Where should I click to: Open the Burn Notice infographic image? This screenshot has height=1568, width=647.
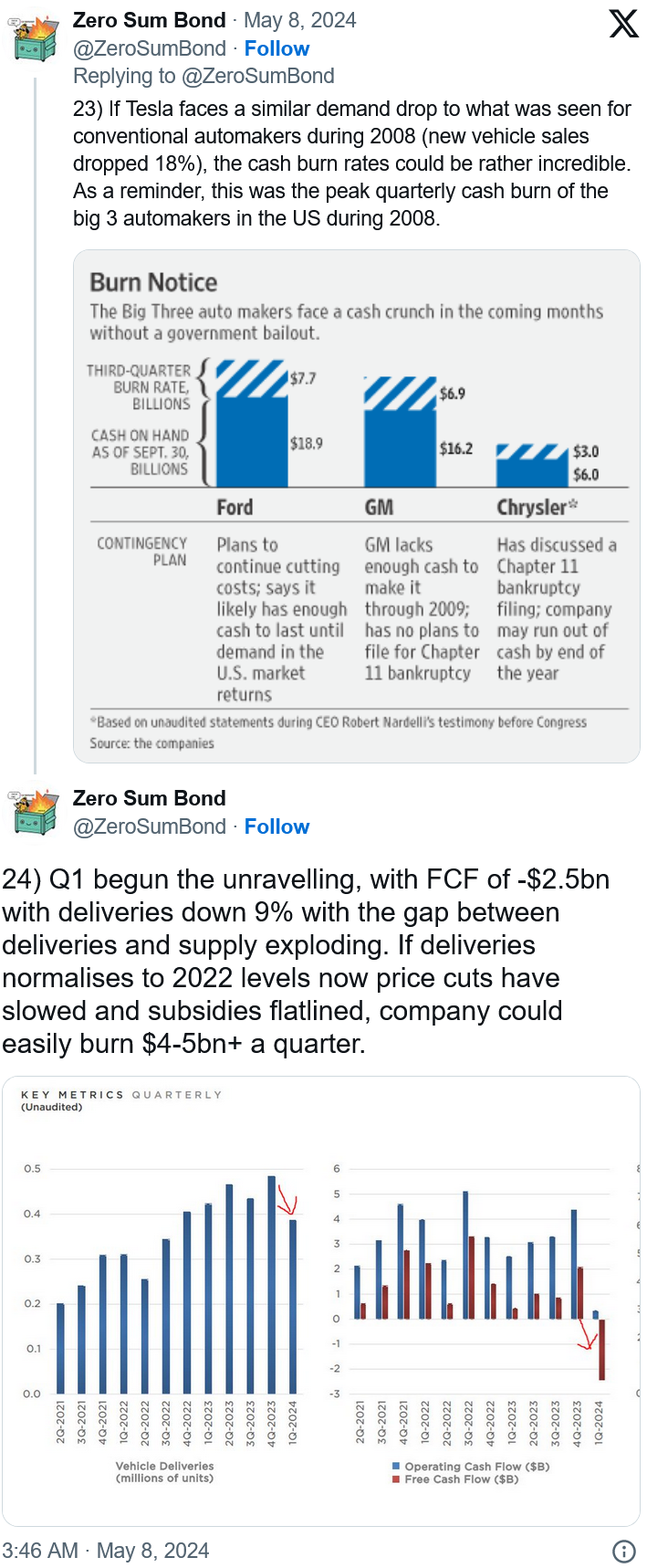click(356, 506)
